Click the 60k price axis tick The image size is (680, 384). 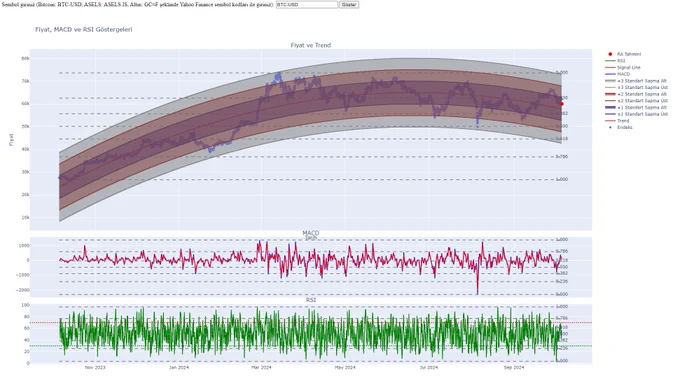25,104
